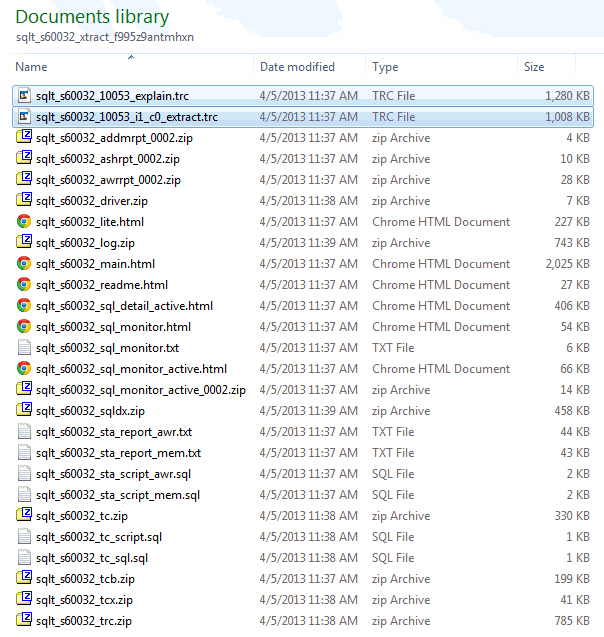604x637 pixels.
Task: Sort files by Size column header
Action: click(534, 67)
